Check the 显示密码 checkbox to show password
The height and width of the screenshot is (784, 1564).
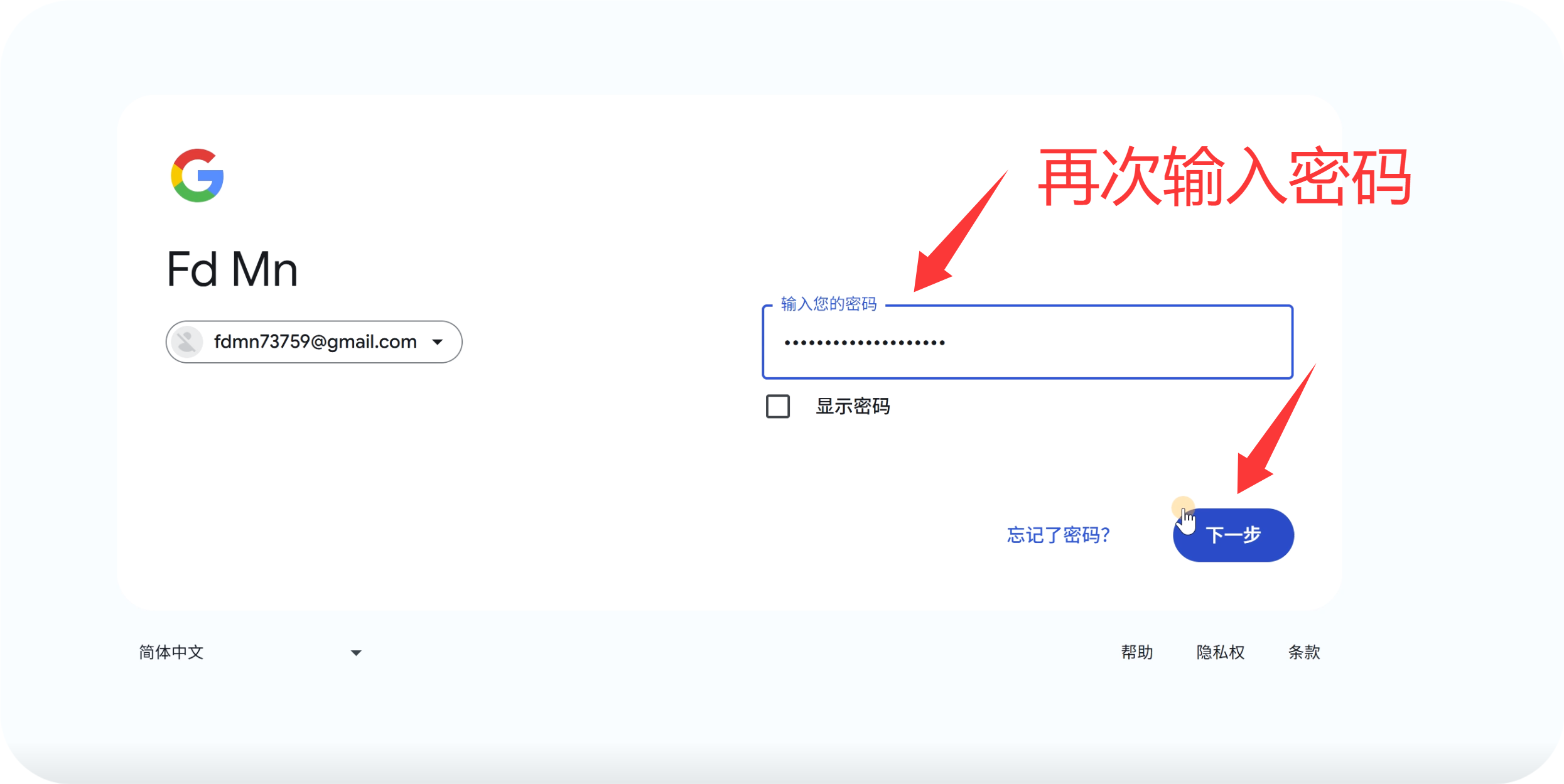pyautogui.click(x=777, y=407)
